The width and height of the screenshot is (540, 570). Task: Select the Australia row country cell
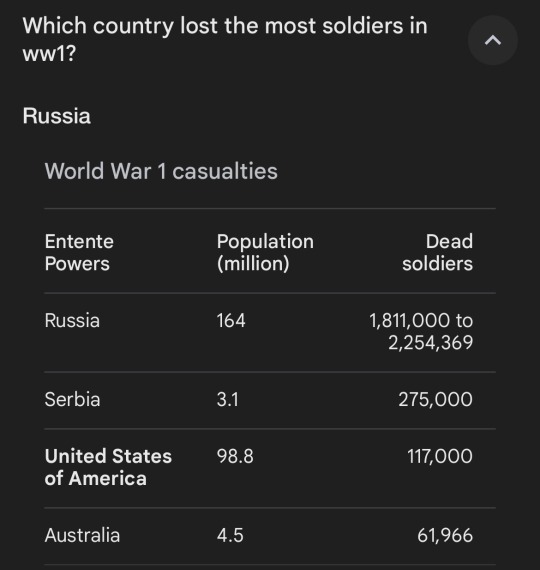[x=82, y=535]
